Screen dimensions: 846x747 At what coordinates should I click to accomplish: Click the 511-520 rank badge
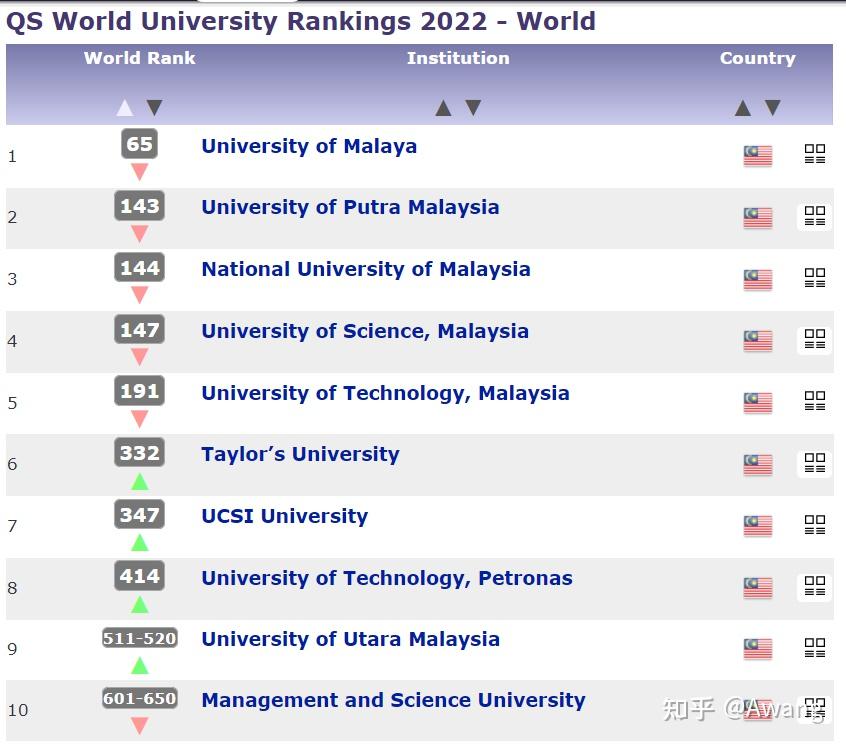click(x=139, y=638)
